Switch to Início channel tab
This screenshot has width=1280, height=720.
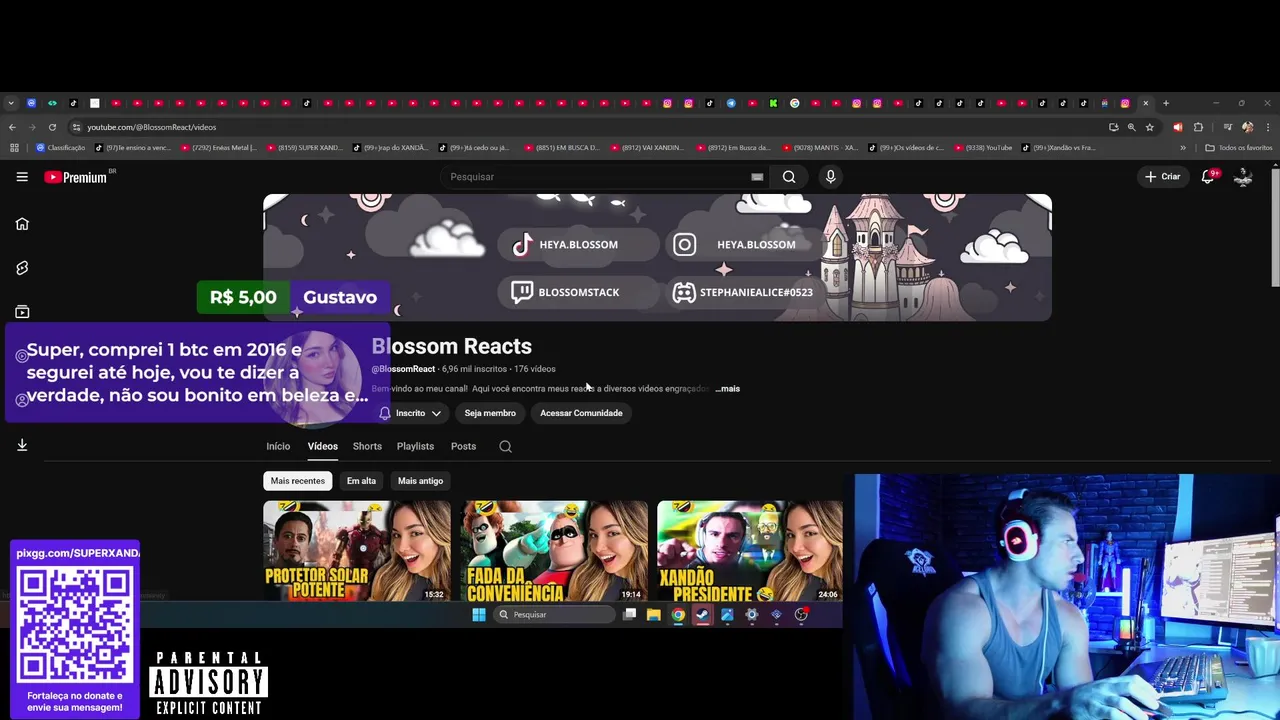[278, 446]
